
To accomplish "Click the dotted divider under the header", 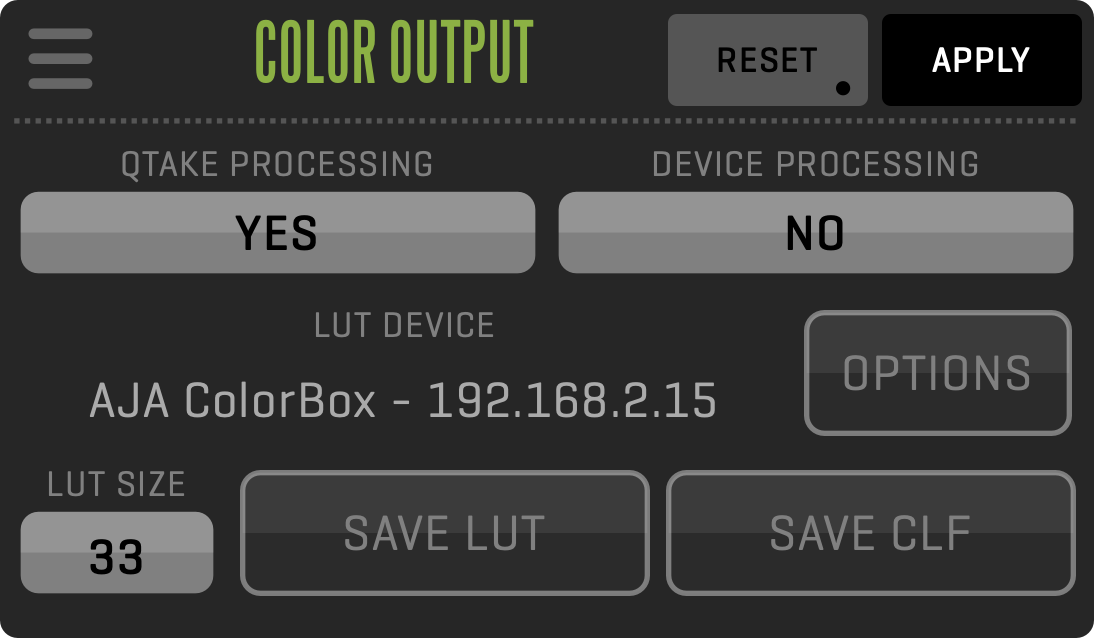I will point(545,121).
